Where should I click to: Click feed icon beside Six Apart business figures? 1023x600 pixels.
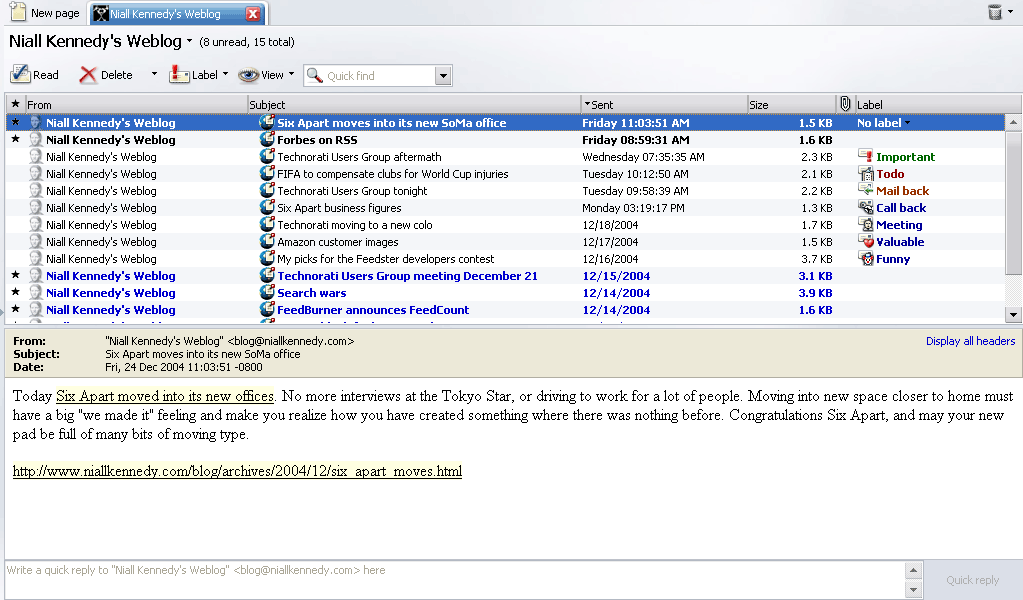(x=267, y=207)
